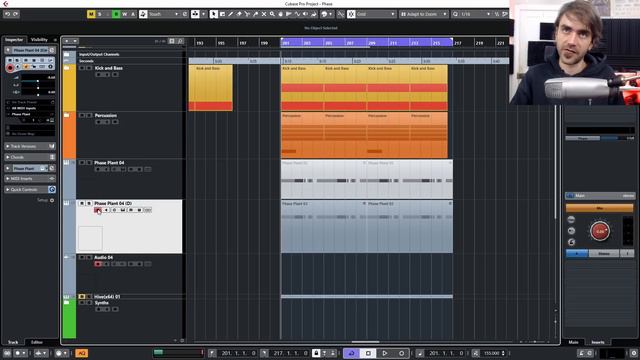This screenshot has height=360, width=640.
Task: Toggle the AQ auto-quantize button
Action: (x=81, y=353)
